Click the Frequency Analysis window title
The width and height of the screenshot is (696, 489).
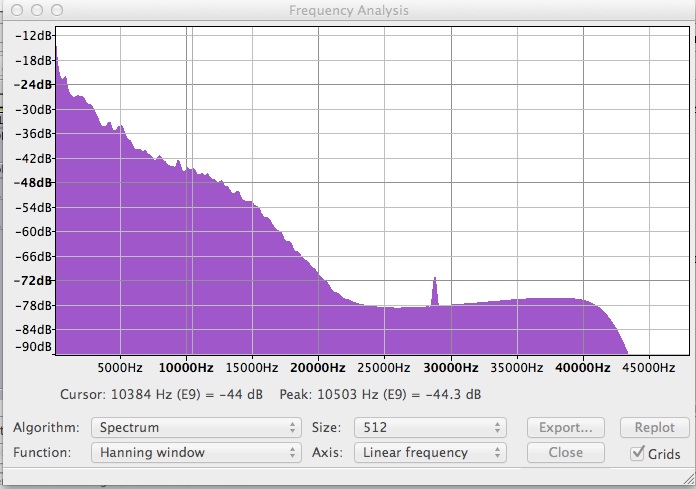tap(348, 10)
